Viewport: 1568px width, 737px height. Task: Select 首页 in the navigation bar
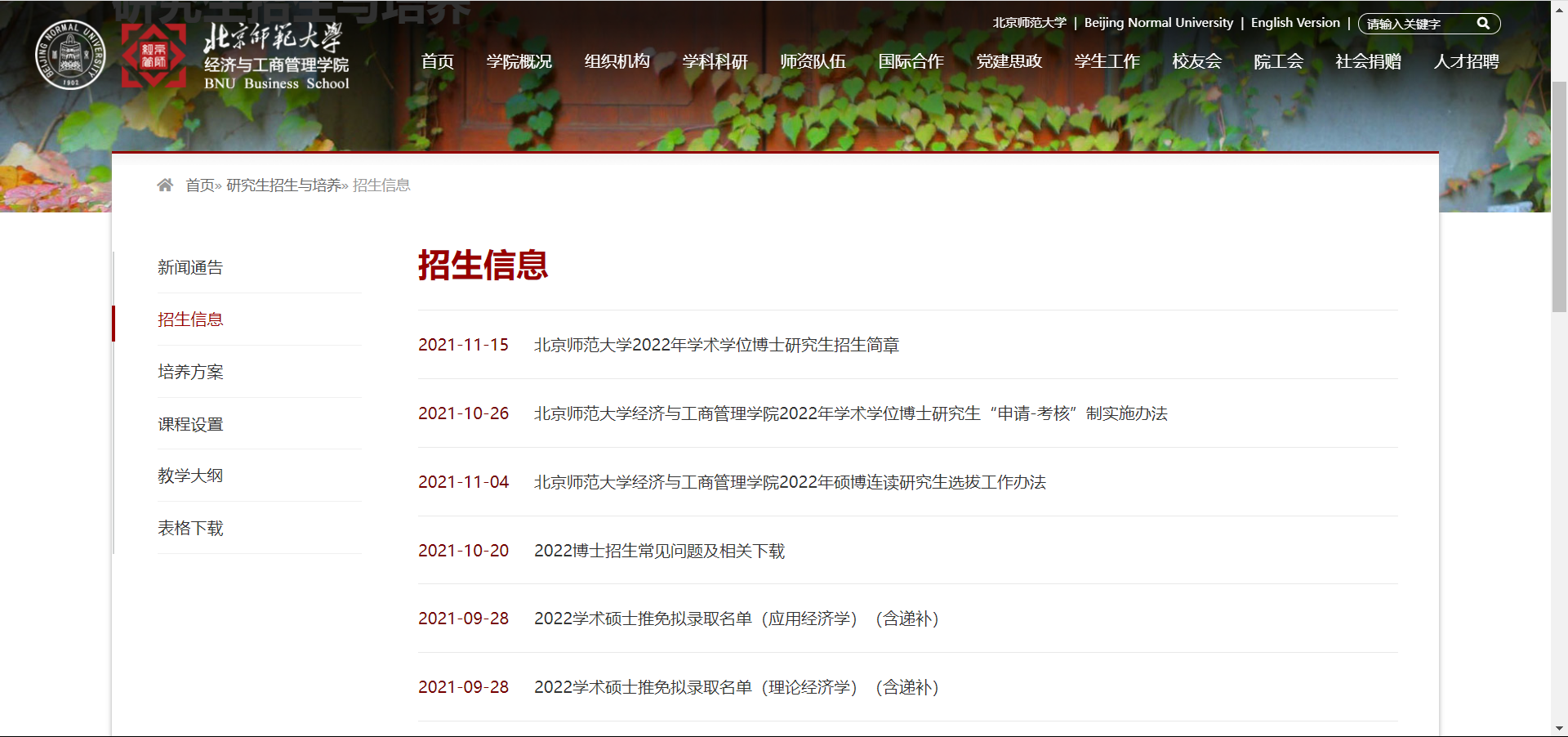pyautogui.click(x=437, y=61)
